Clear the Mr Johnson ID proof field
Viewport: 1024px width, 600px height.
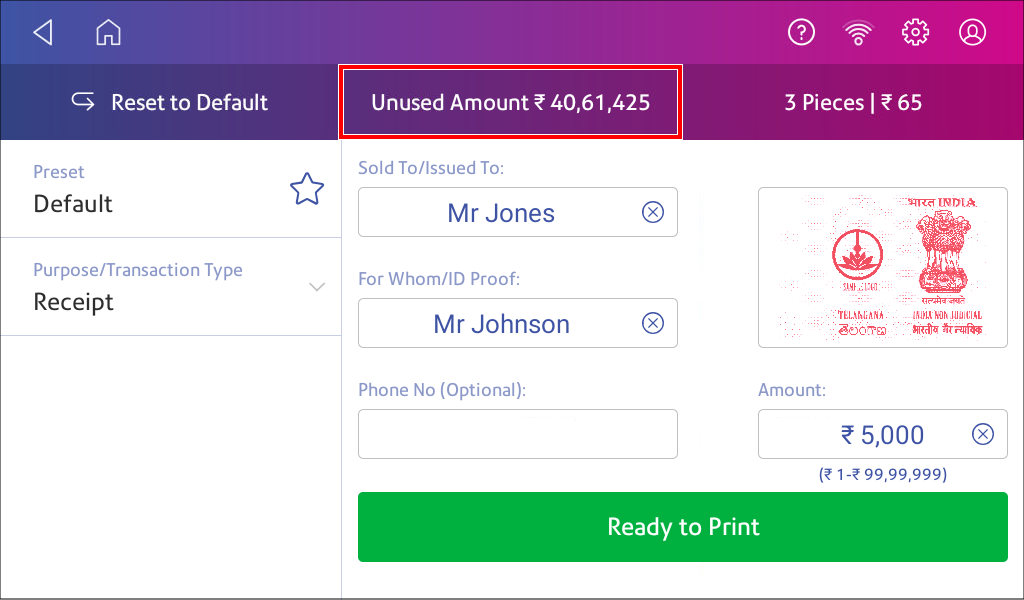pyautogui.click(x=653, y=323)
